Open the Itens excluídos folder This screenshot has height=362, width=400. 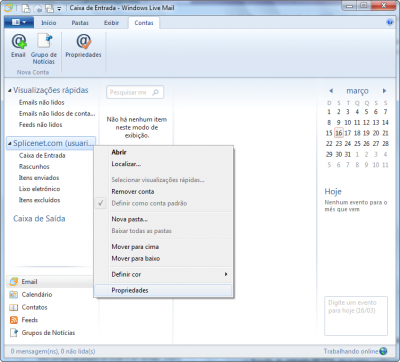point(39,200)
